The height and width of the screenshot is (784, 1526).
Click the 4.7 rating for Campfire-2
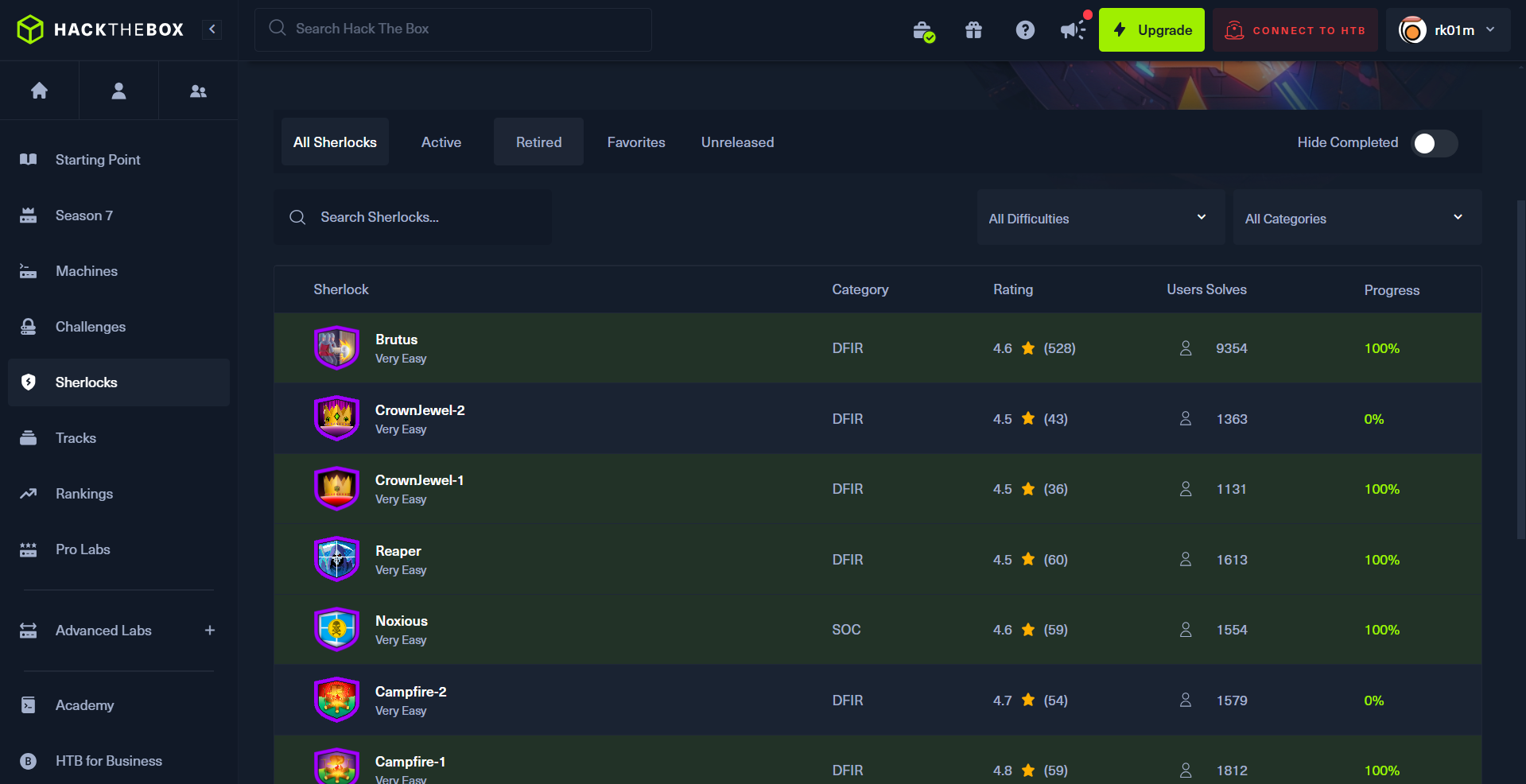(1002, 701)
